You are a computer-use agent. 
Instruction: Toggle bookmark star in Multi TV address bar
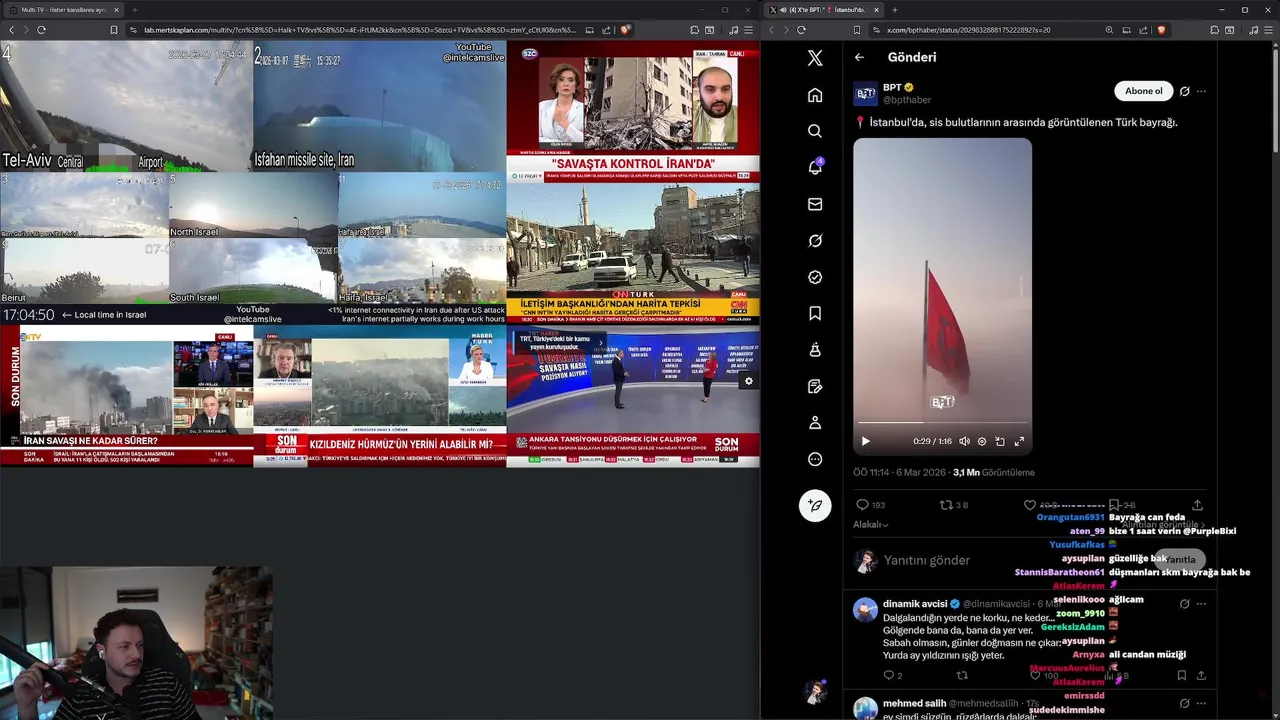tap(114, 30)
